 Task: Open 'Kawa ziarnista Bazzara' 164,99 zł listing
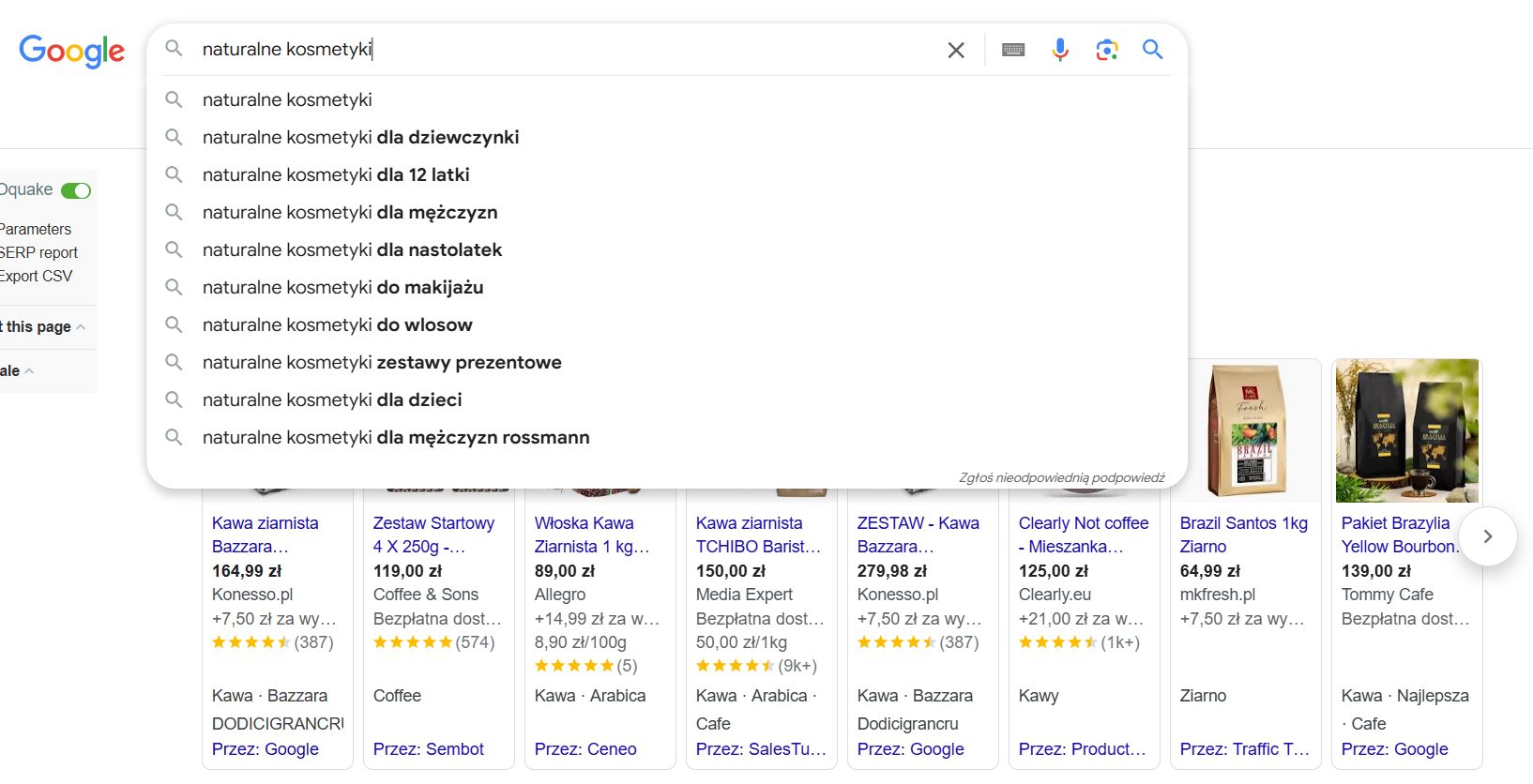pyautogui.click(x=266, y=535)
